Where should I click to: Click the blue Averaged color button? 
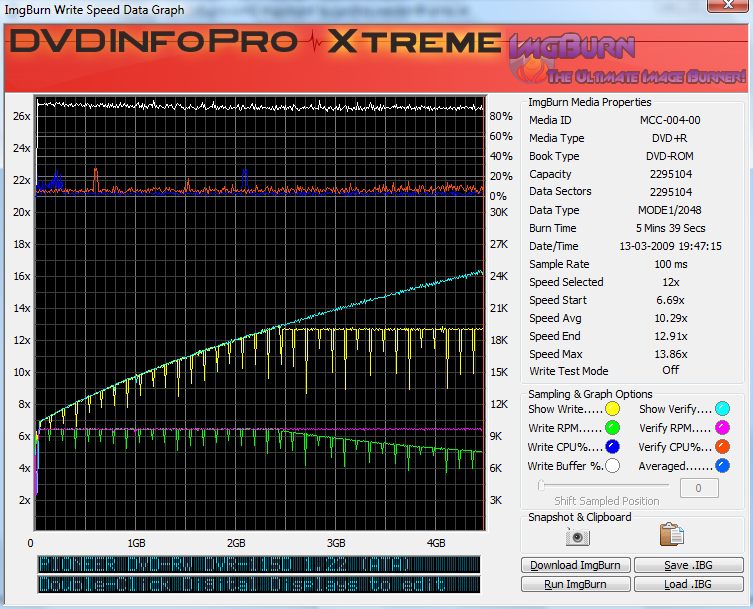pyautogui.click(x=722, y=465)
